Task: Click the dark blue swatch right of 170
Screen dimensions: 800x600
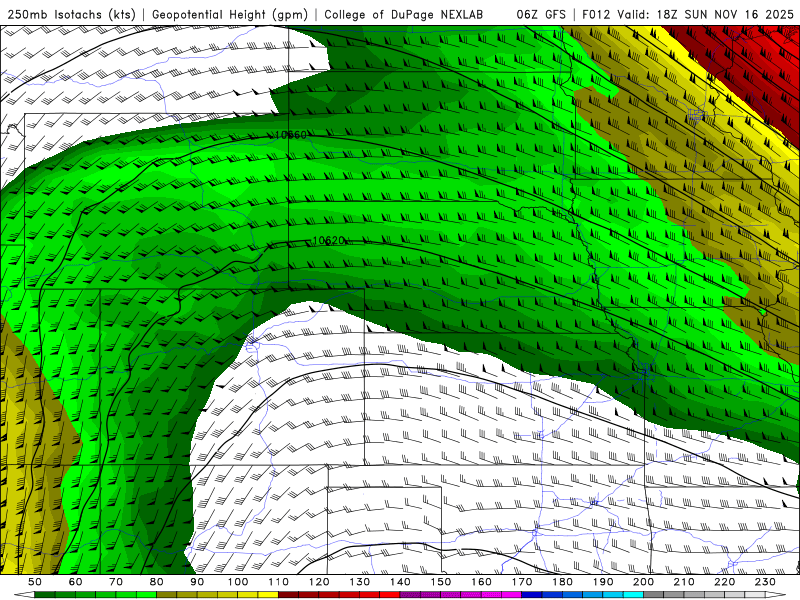Action: click(x=532, y=595)
